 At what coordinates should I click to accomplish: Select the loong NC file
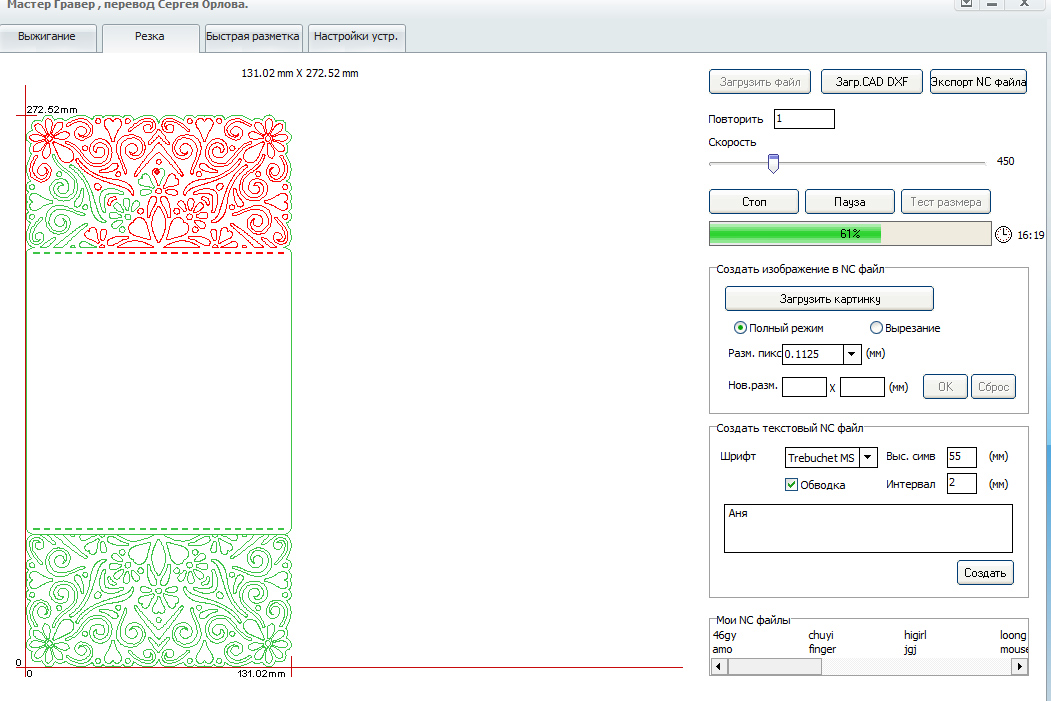(x=1013, y=635)
